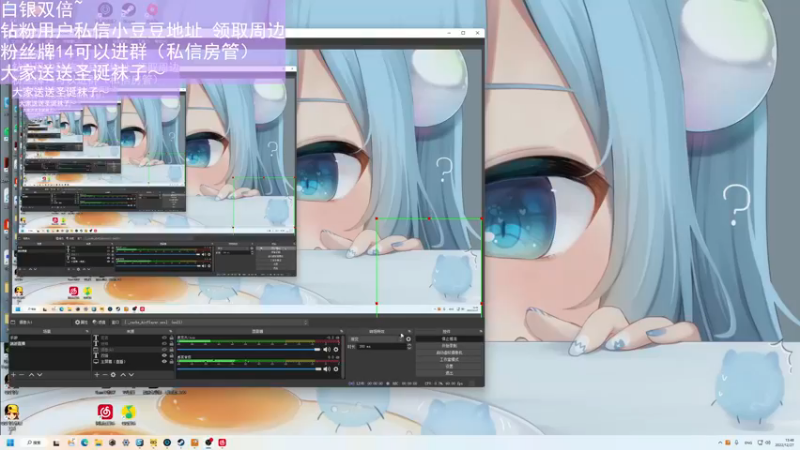Image resolution: width=800 pixels, height=450 pixels.
Task: Open the Audio Mixer dock panel menu
Action: click(341, 332)
